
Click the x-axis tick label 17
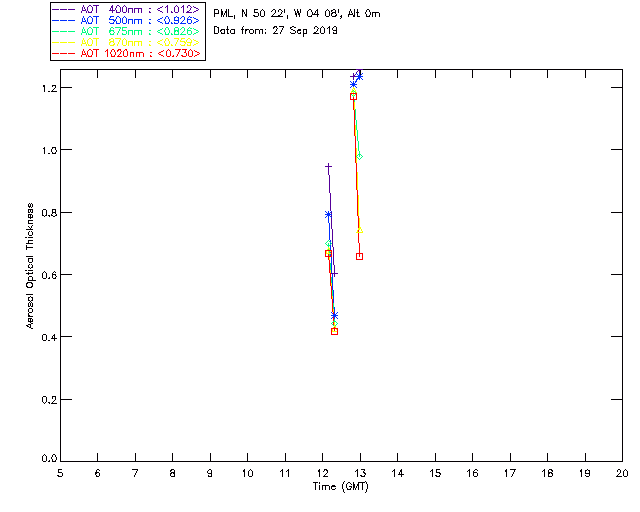point(510,473)
